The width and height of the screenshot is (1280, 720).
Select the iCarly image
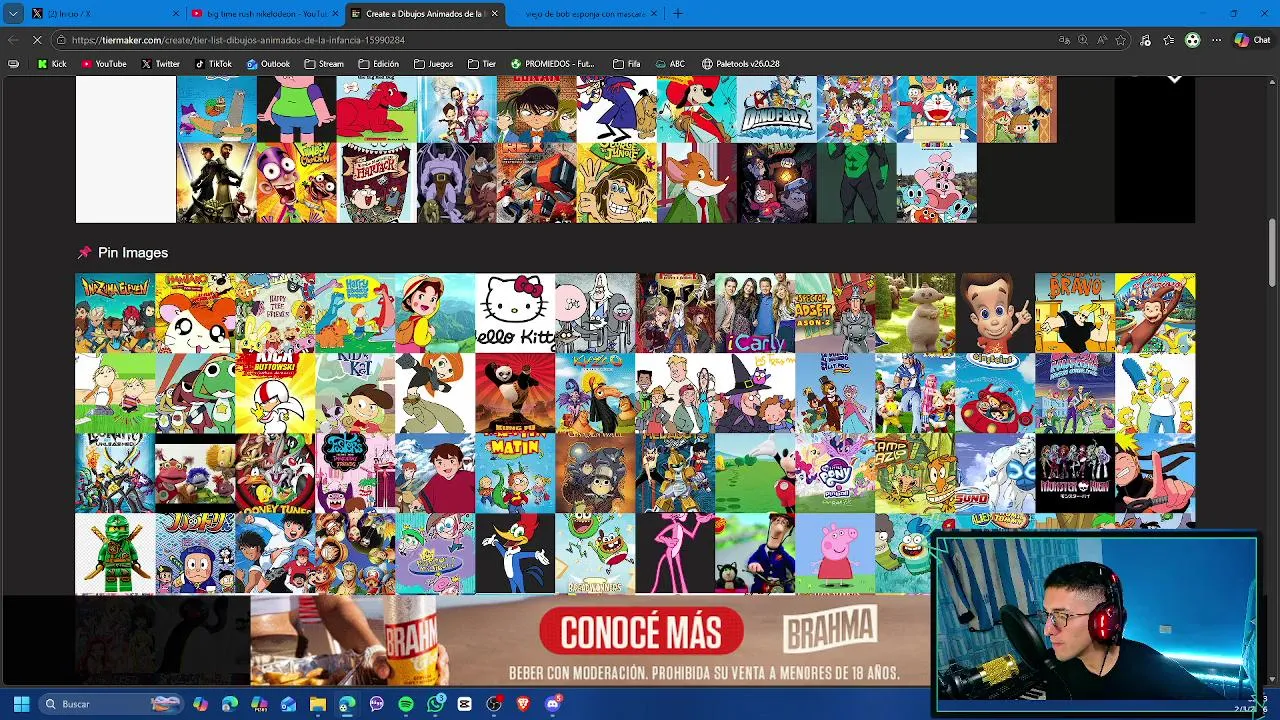point(755,313)
